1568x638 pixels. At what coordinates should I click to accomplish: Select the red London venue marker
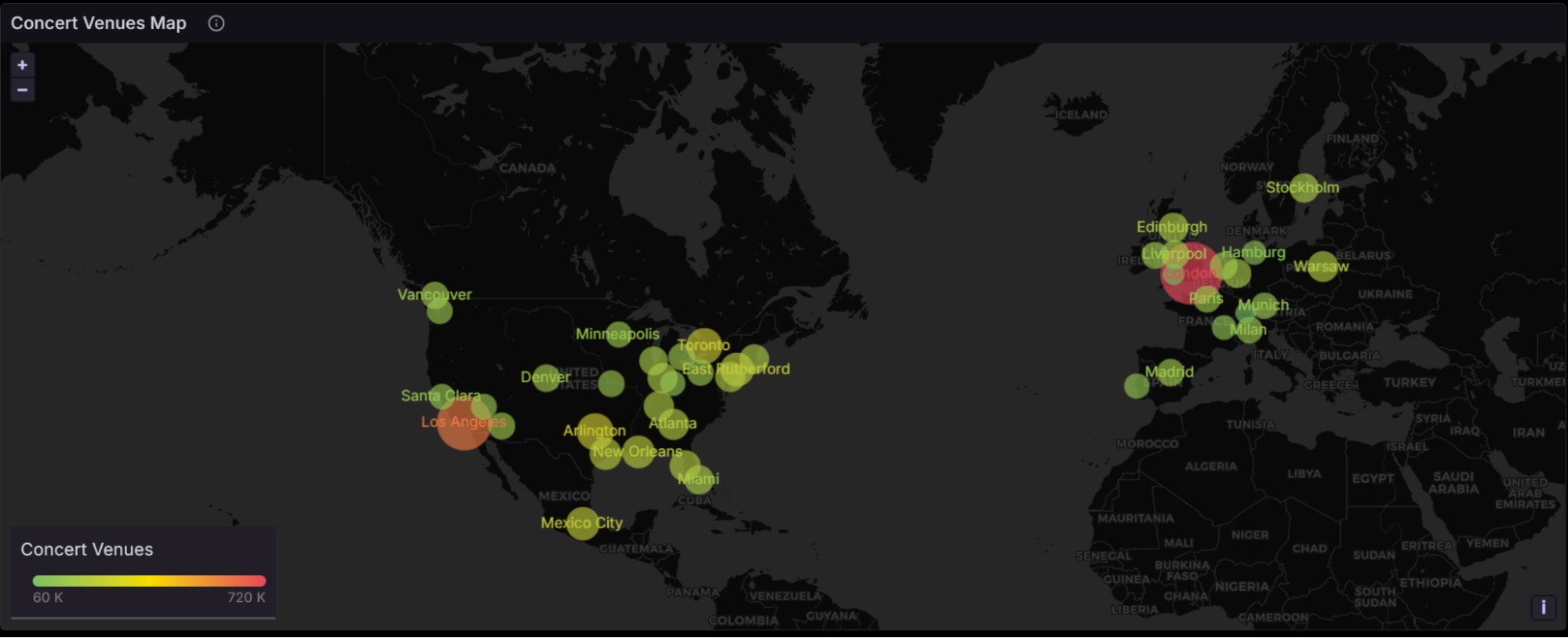(x=1191, y=274)
